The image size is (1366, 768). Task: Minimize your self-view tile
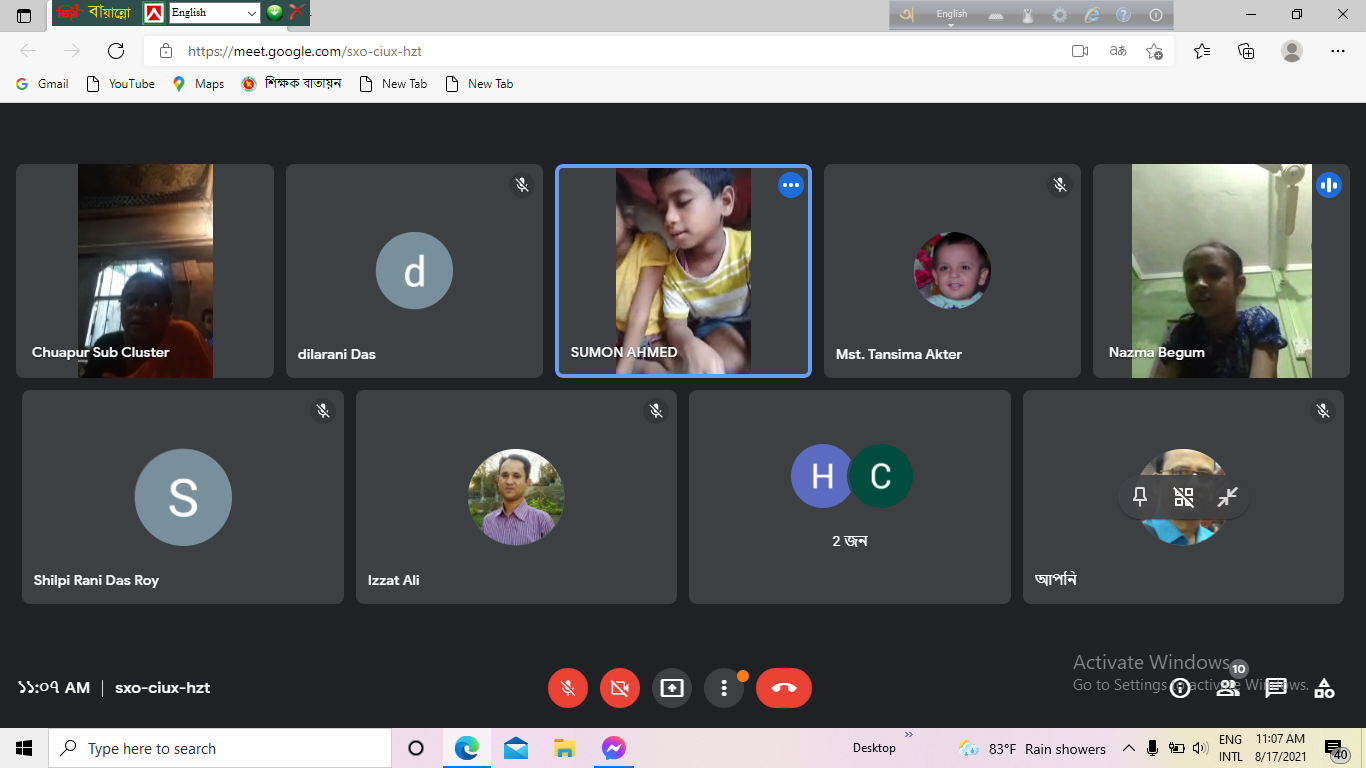1228,497
